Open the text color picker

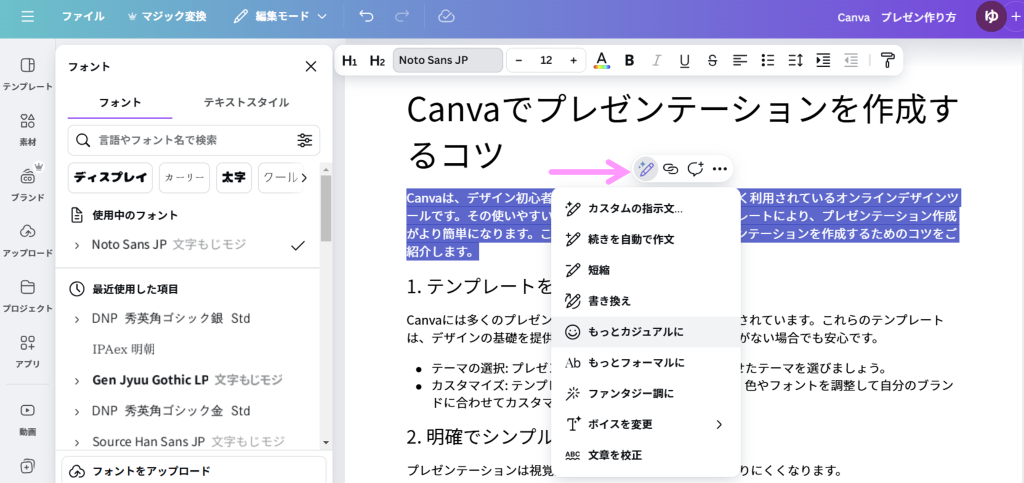[601, 60]
